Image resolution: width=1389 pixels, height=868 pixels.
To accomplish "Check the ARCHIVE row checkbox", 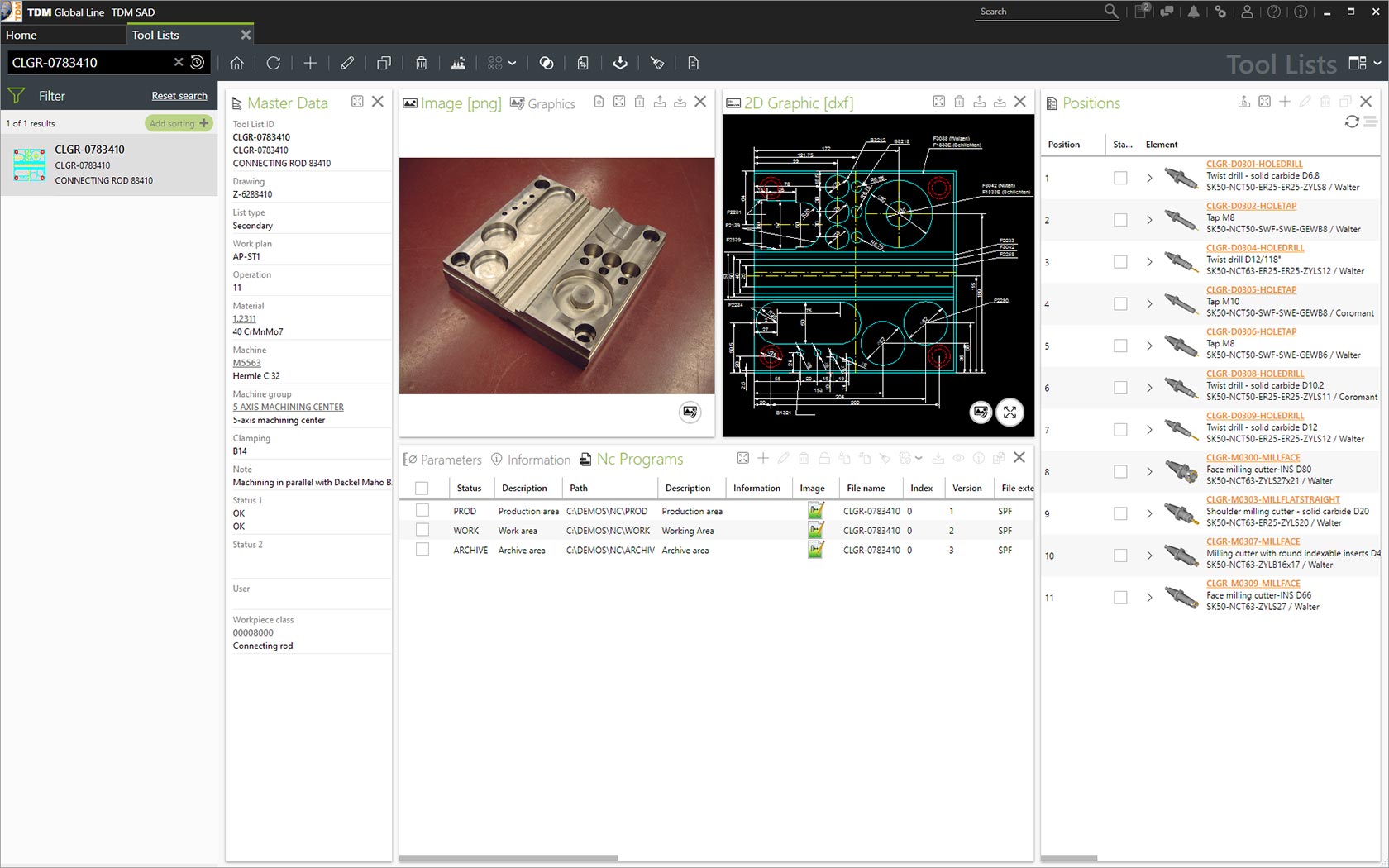I will (x=422, y=549).
